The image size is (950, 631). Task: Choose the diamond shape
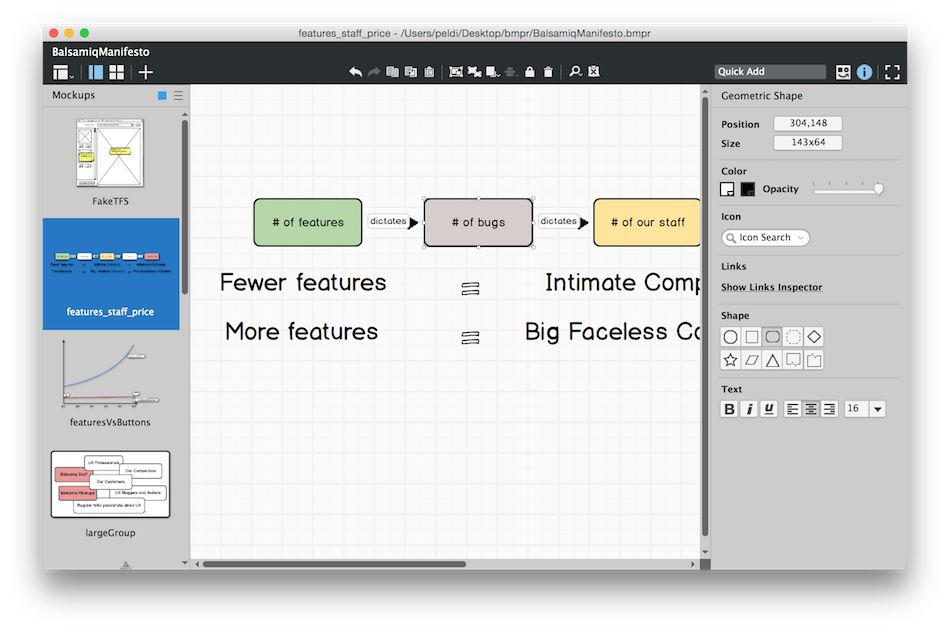click(814, 337)
